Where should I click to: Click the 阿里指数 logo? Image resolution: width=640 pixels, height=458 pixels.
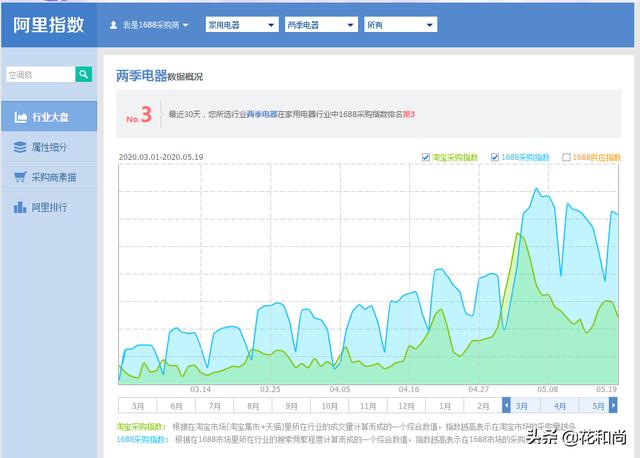[49, 25]
